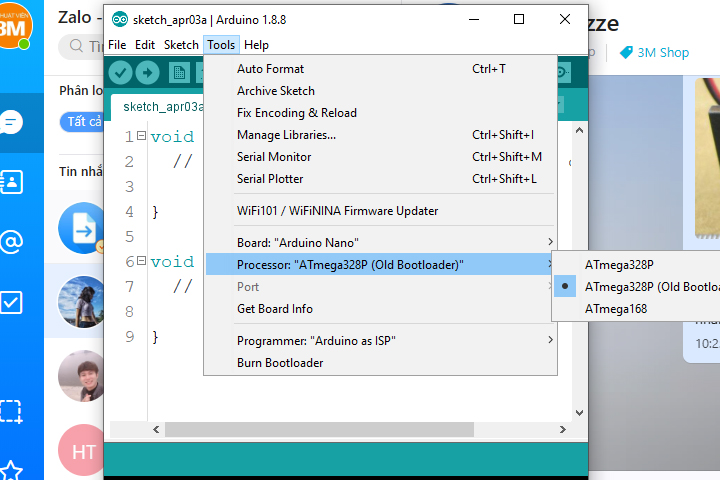Expand the Processor submenu entry
The image size is (720, 480).
[380, 265]
